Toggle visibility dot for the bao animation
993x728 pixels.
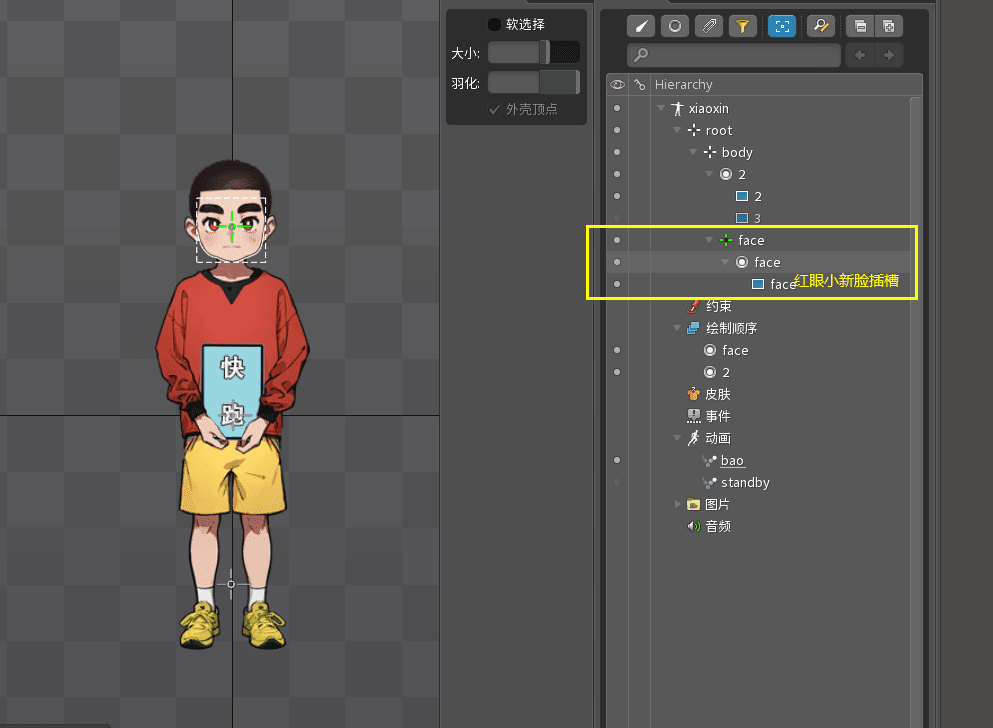(617, 460)
